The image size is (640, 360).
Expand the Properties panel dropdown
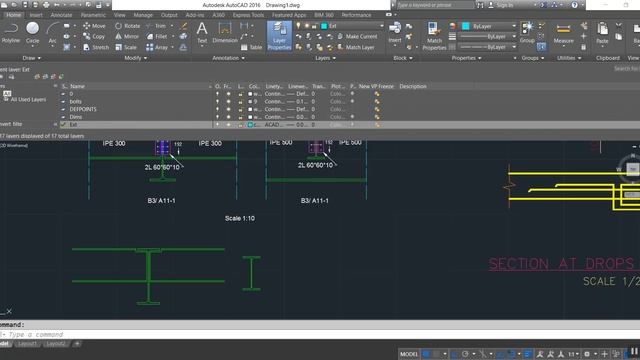(466, 58)
